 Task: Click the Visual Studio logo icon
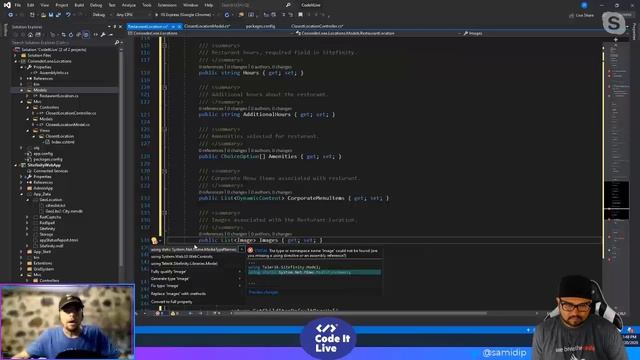coord(7,5)
